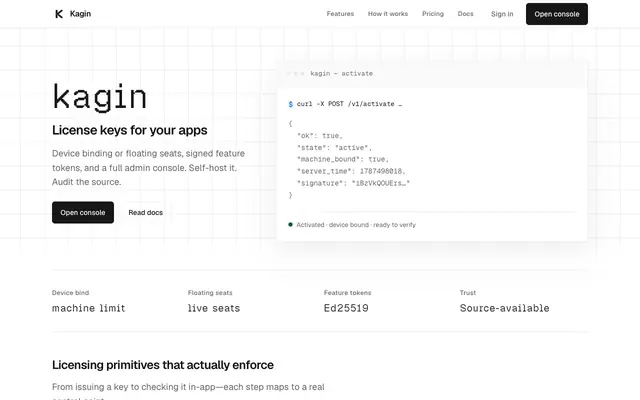Open Docs from the top navigation
This screenshot has width=640, height=400.
point(465,14)
